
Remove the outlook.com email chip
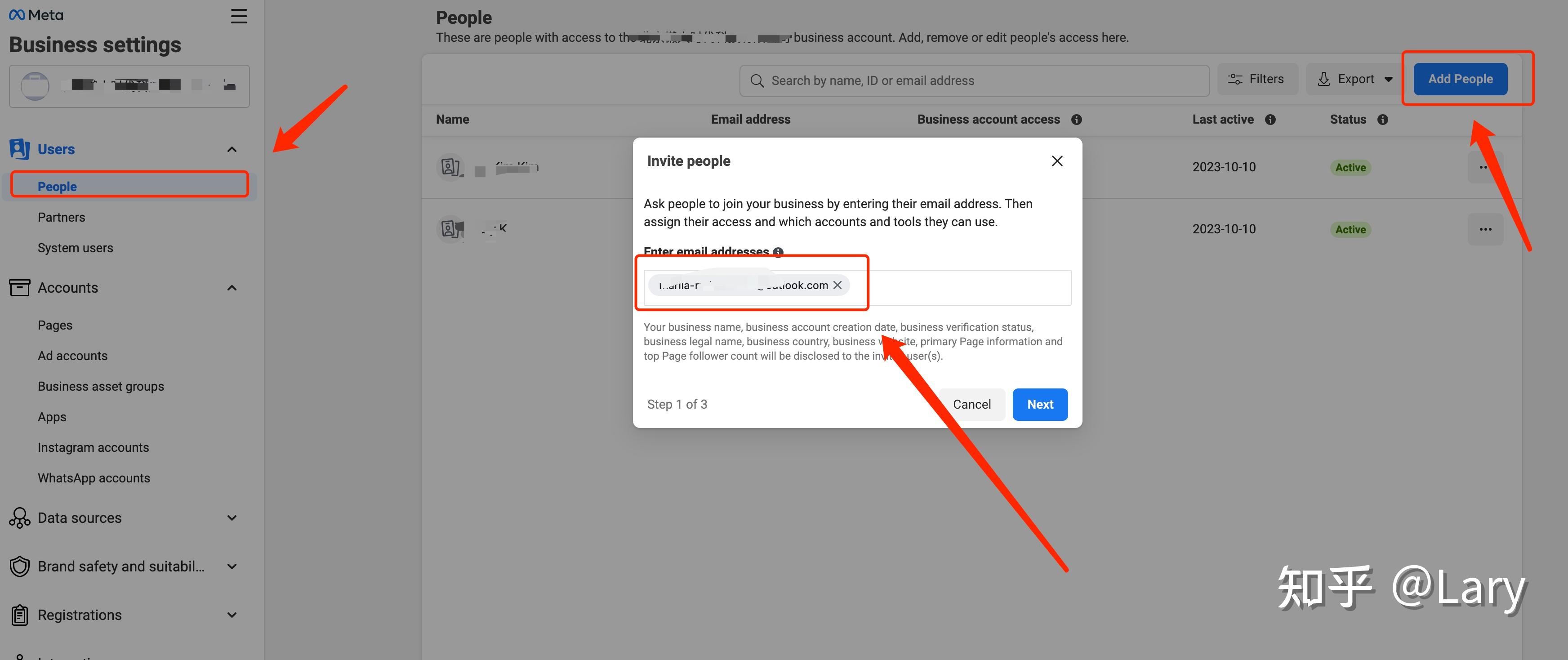click(837, 285)
